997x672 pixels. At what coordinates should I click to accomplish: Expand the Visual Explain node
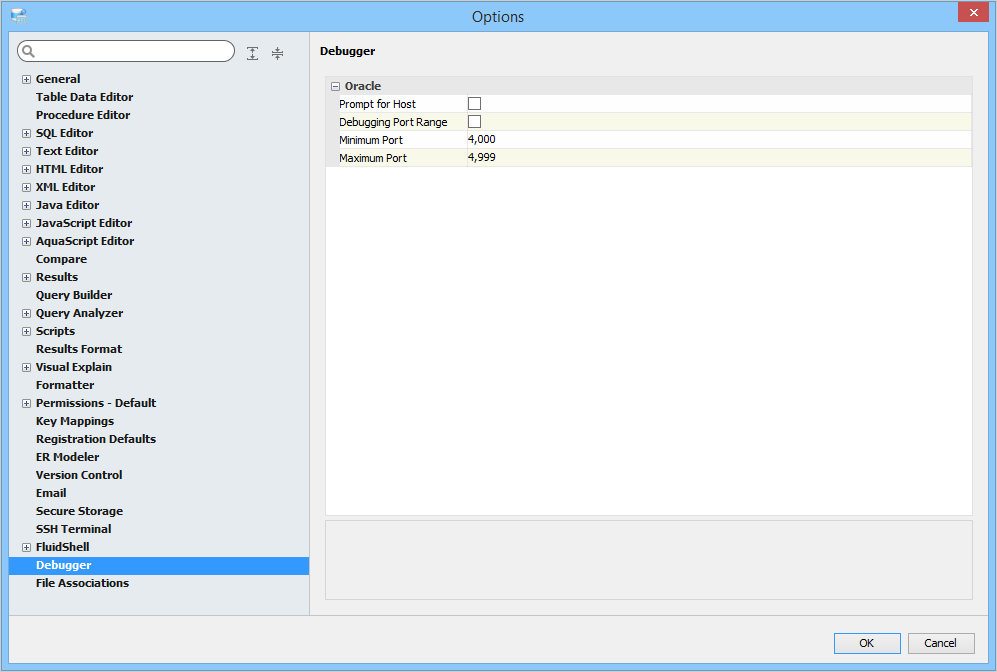coord(26,367)
